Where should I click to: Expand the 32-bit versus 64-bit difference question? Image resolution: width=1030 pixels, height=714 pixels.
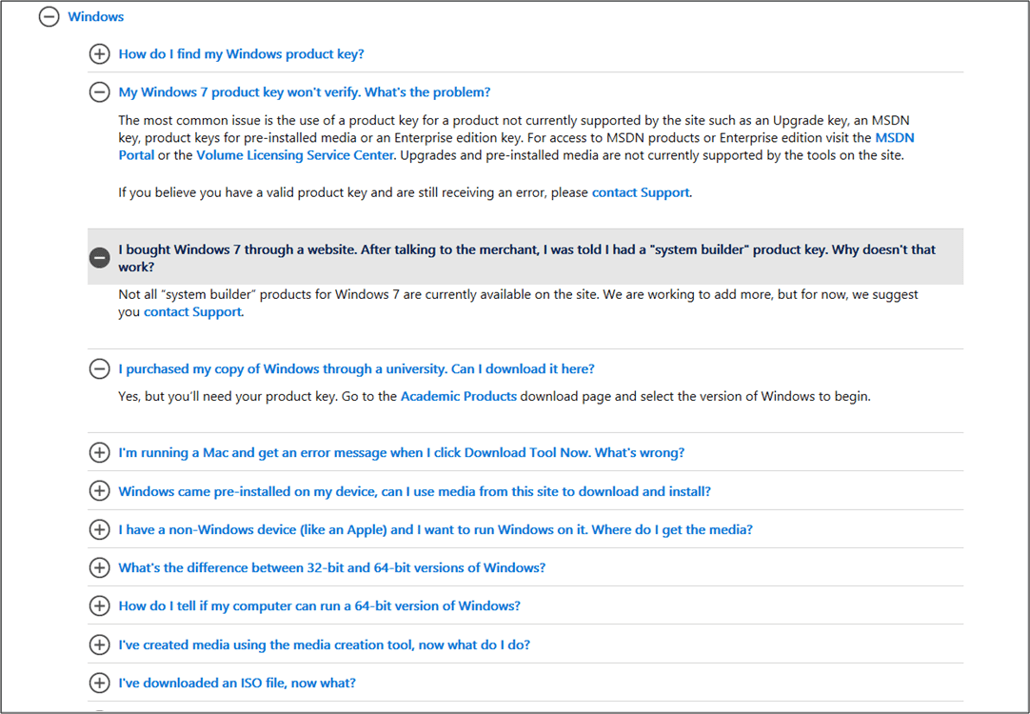click(x=99, y=567)
